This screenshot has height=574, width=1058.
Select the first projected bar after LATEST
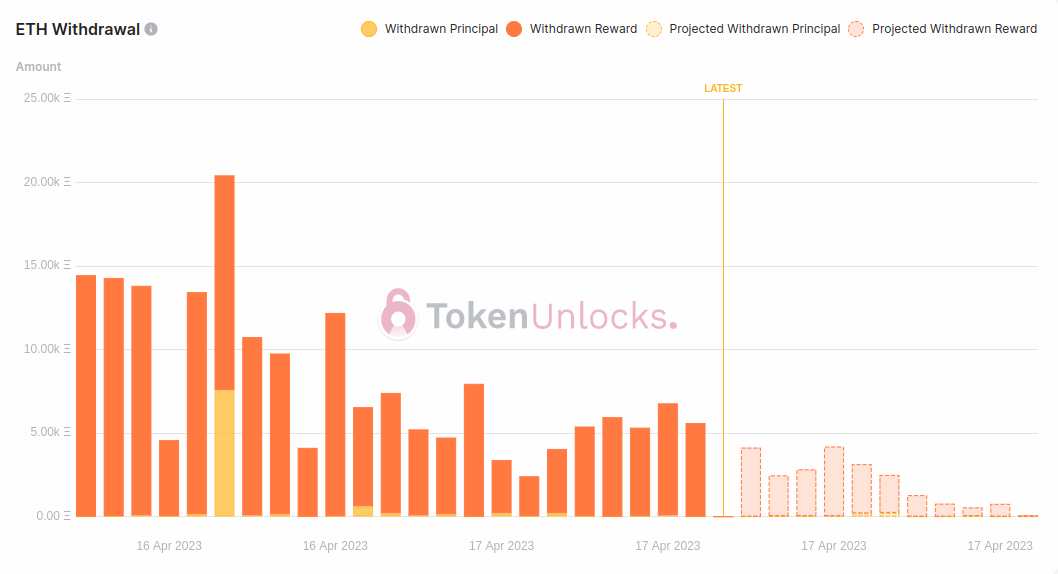pyautogui.click(x=751, y=482)
